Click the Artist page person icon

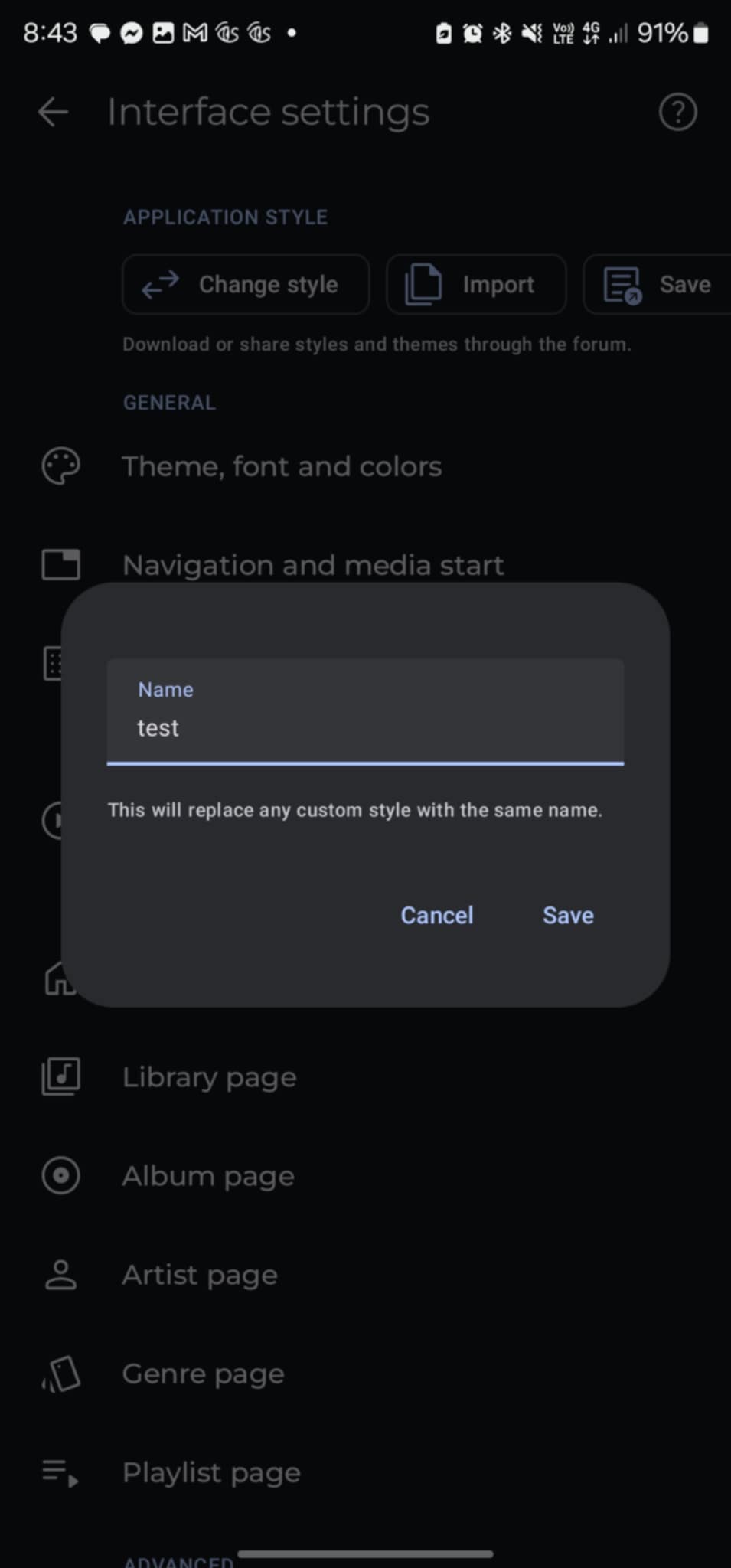click(x=60, y=1275)
